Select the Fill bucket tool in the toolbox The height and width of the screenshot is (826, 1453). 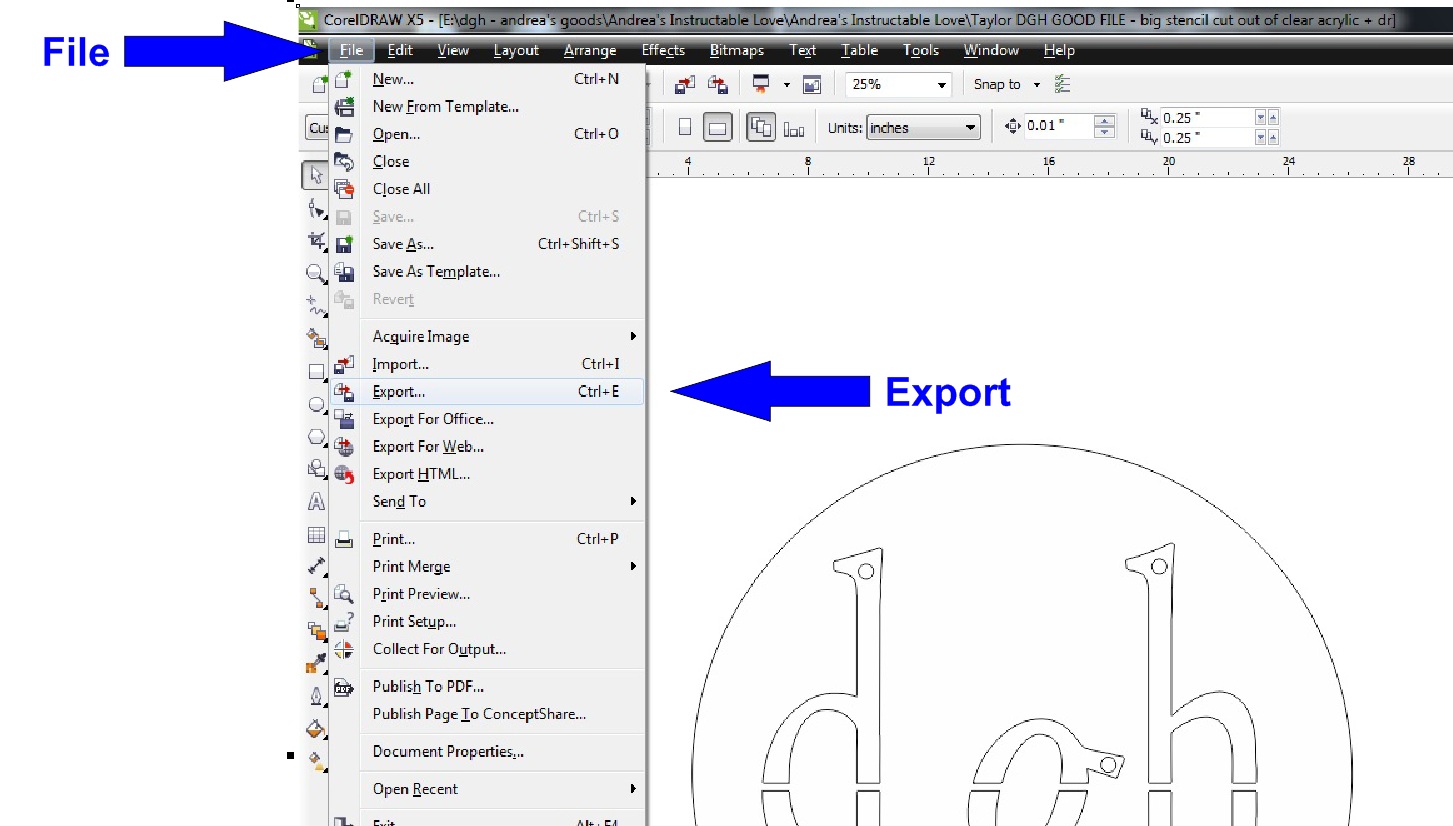tap(316, 728)
